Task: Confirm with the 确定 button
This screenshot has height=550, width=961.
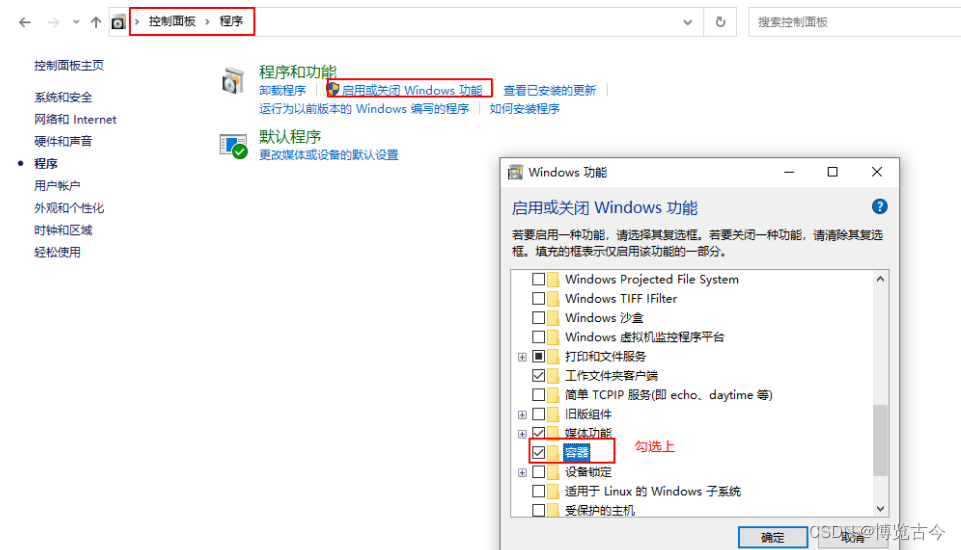Action: (x=772, y=538)
